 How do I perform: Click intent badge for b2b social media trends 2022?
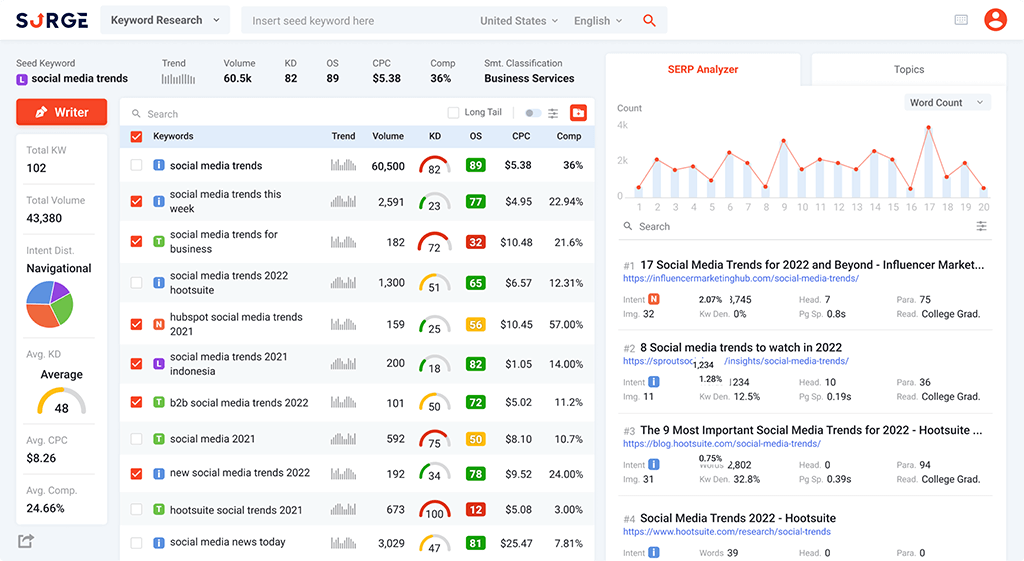point(159,402)
